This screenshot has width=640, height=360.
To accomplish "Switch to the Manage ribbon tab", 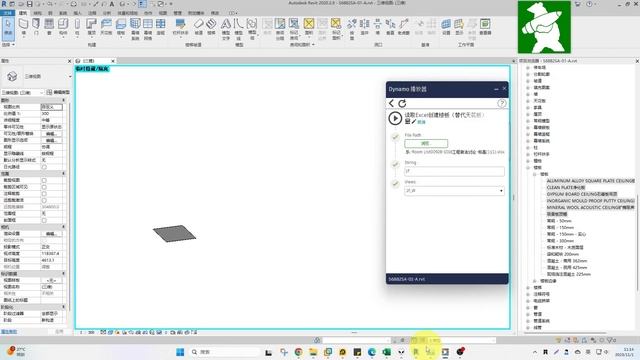I will pos(178,13).
